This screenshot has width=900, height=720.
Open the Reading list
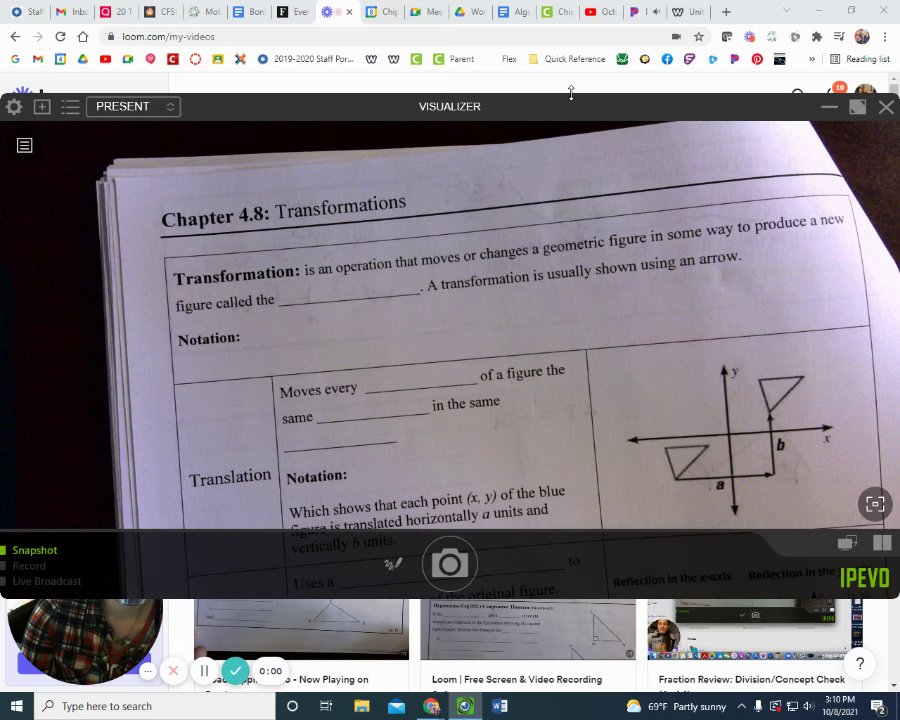pos(860,59)
